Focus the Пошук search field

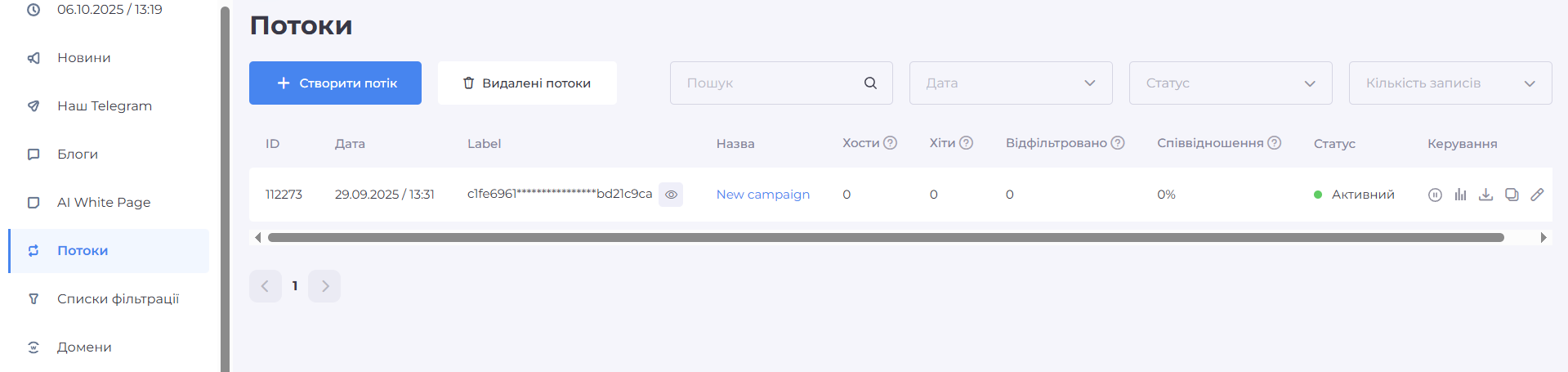(x=768, y=83)
